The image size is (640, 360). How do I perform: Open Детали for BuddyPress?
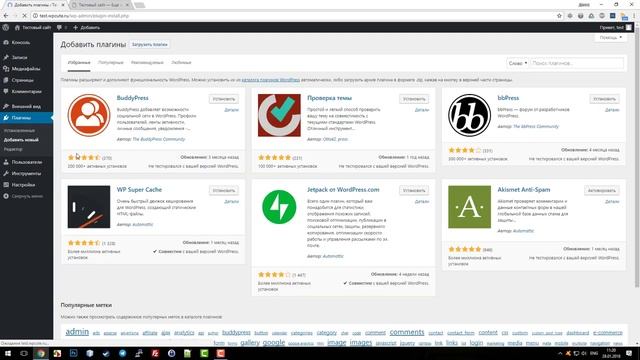coord(231,110)
